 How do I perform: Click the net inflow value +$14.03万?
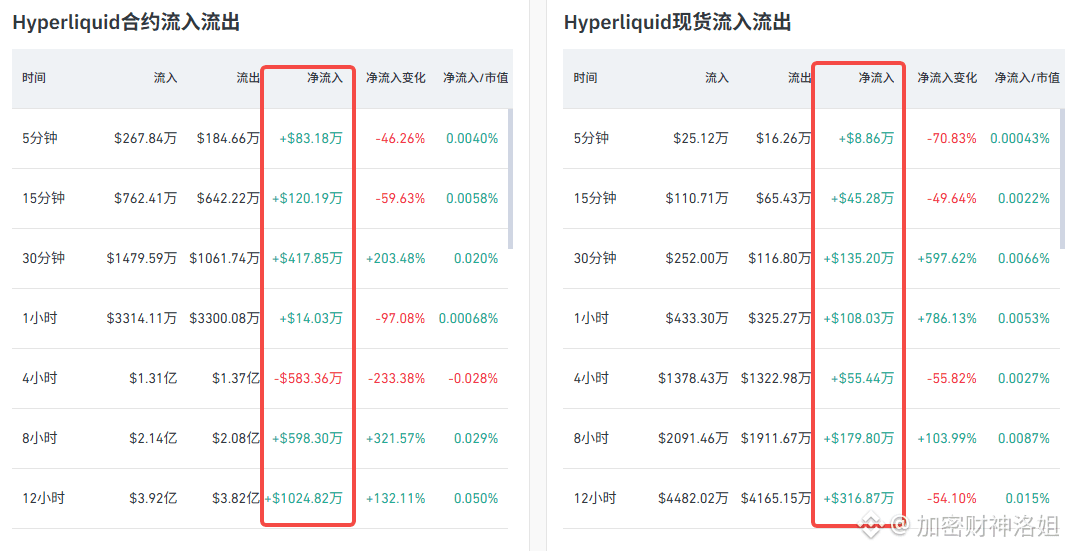click(x=311, y=318)
